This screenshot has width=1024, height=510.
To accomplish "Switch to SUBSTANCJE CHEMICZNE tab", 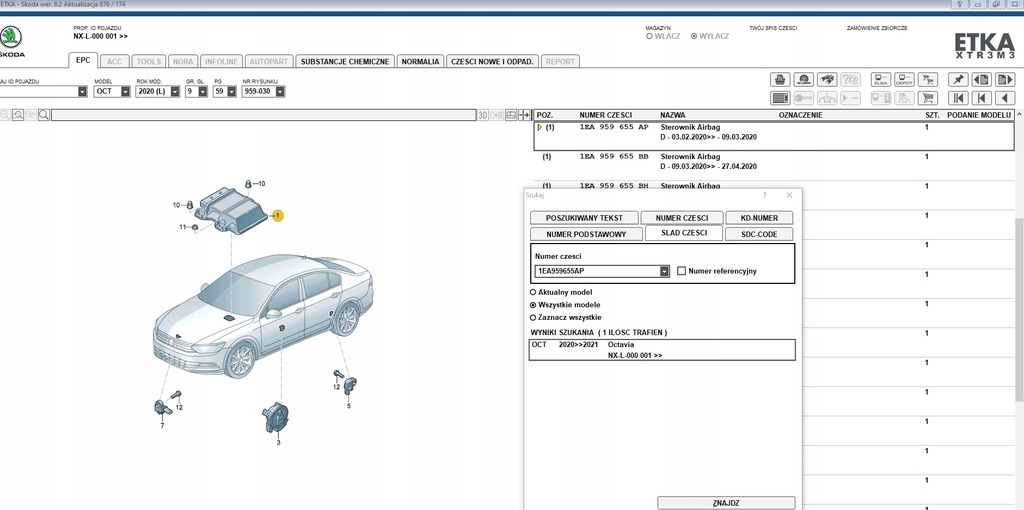I will click(x=345, y=61).
